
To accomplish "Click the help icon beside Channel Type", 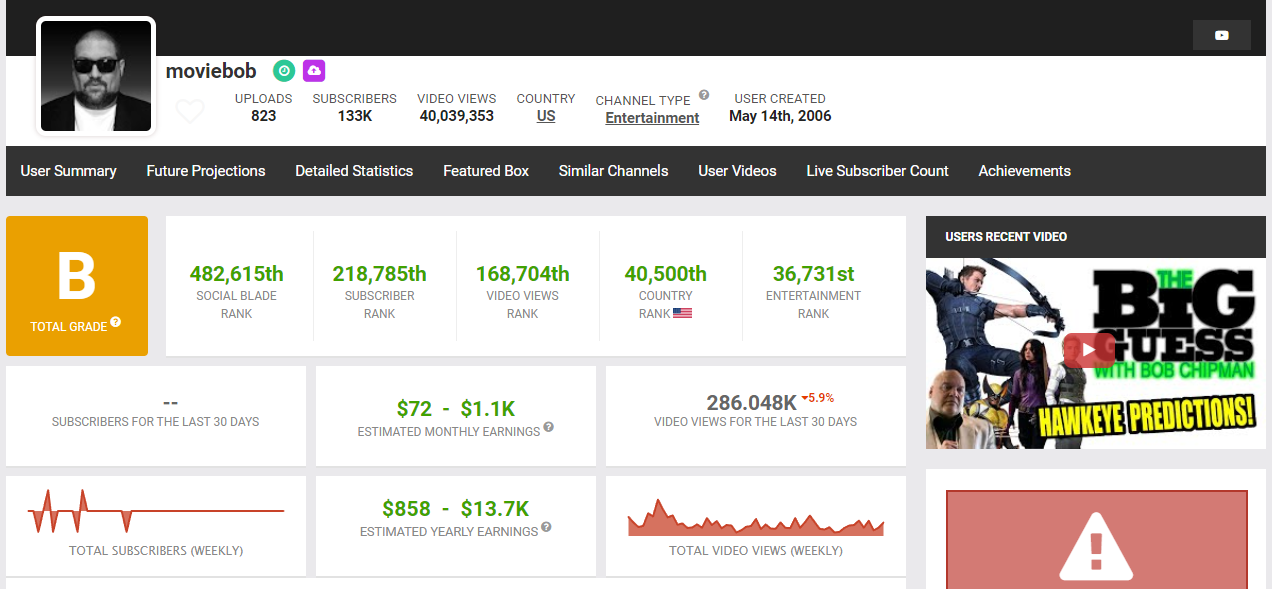I will pyautogui.click(x=704, y=95).
